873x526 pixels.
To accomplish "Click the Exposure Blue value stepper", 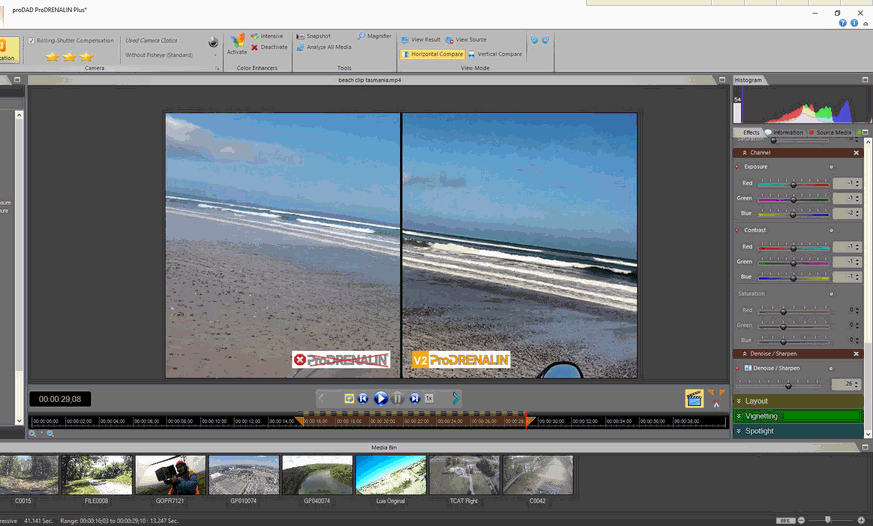I will pyautogui.click(x=857, y=214).
